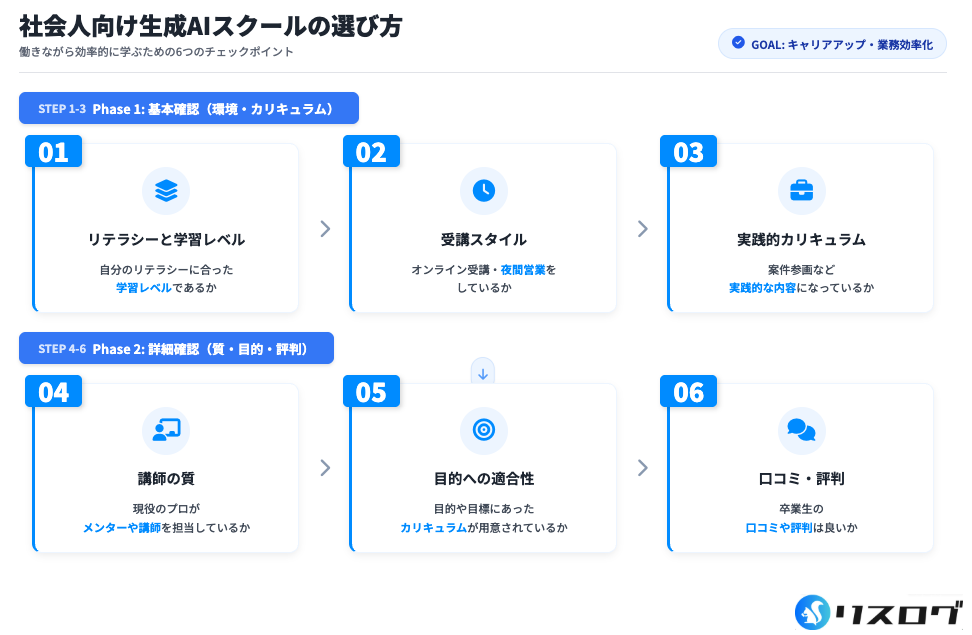Viewport: 972px width, 635px height.
Task: Click the リスログ logo icon
Action: (x=813, y=612)
